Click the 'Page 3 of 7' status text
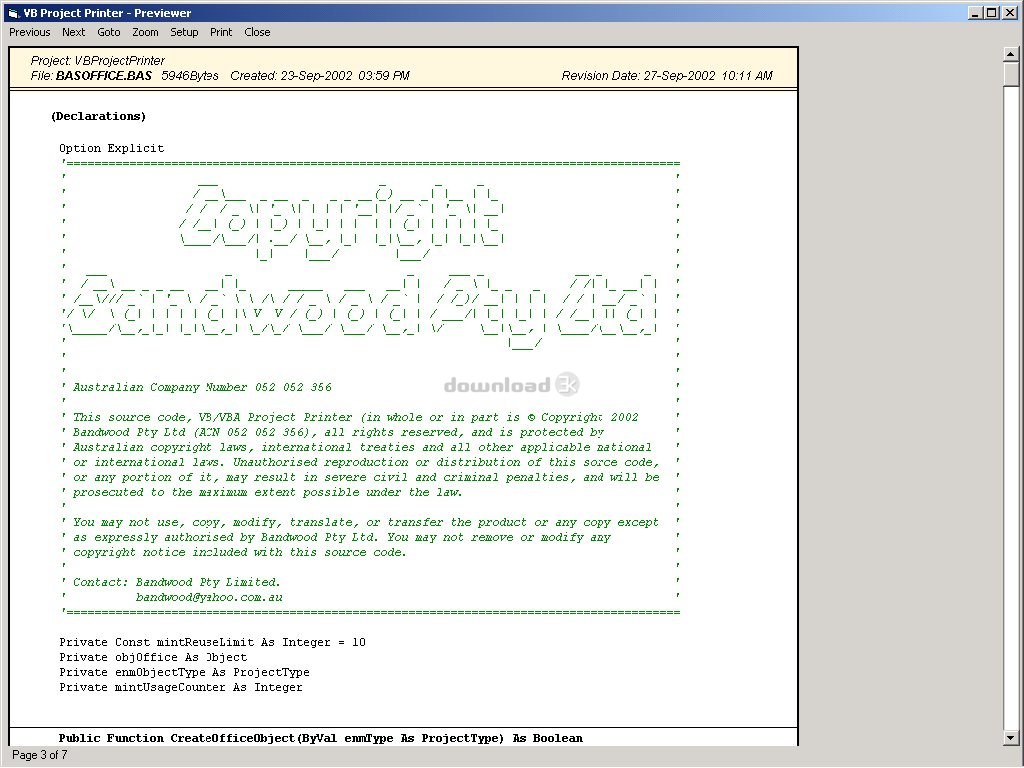Viewport: 1024px width, 768px height. 40,756
